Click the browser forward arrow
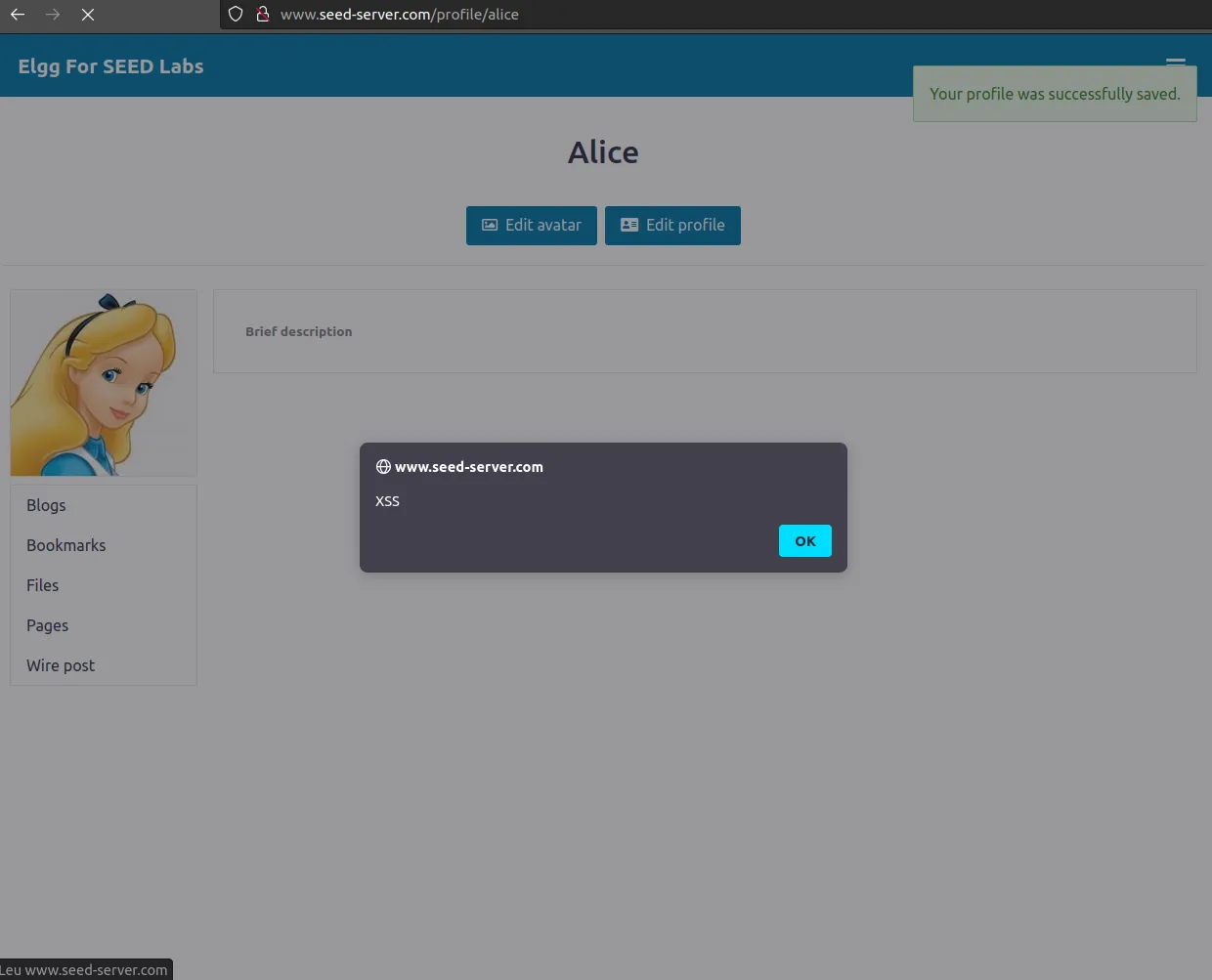 click(x=53, y=15)
